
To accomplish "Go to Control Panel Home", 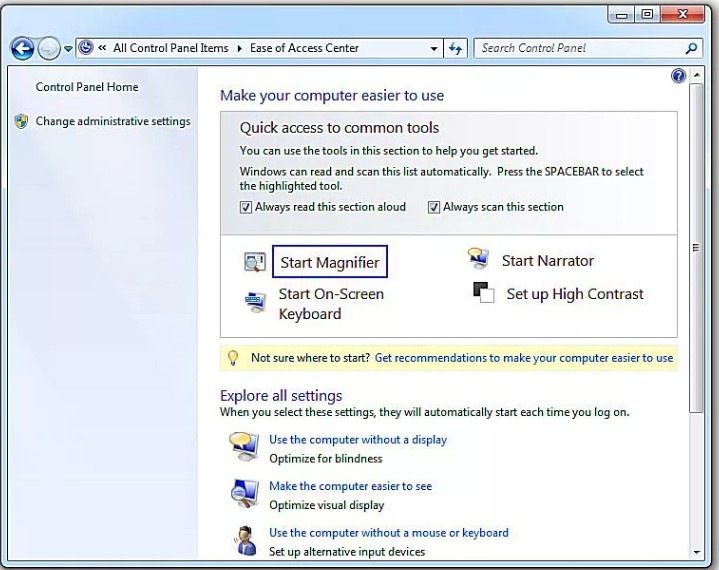I will 87,87.
